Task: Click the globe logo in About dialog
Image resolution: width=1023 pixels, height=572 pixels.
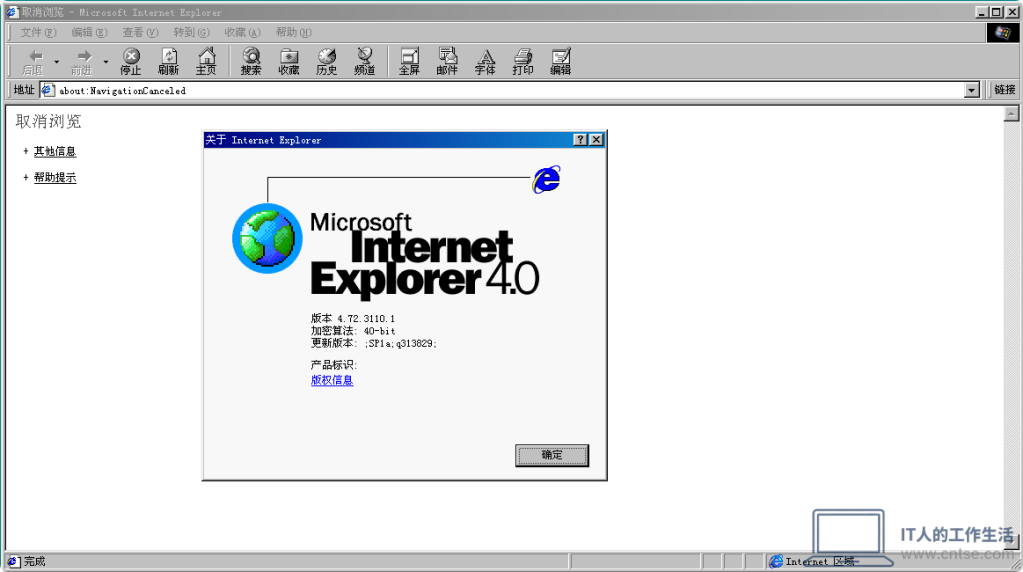Action: [x=267, y=238]
